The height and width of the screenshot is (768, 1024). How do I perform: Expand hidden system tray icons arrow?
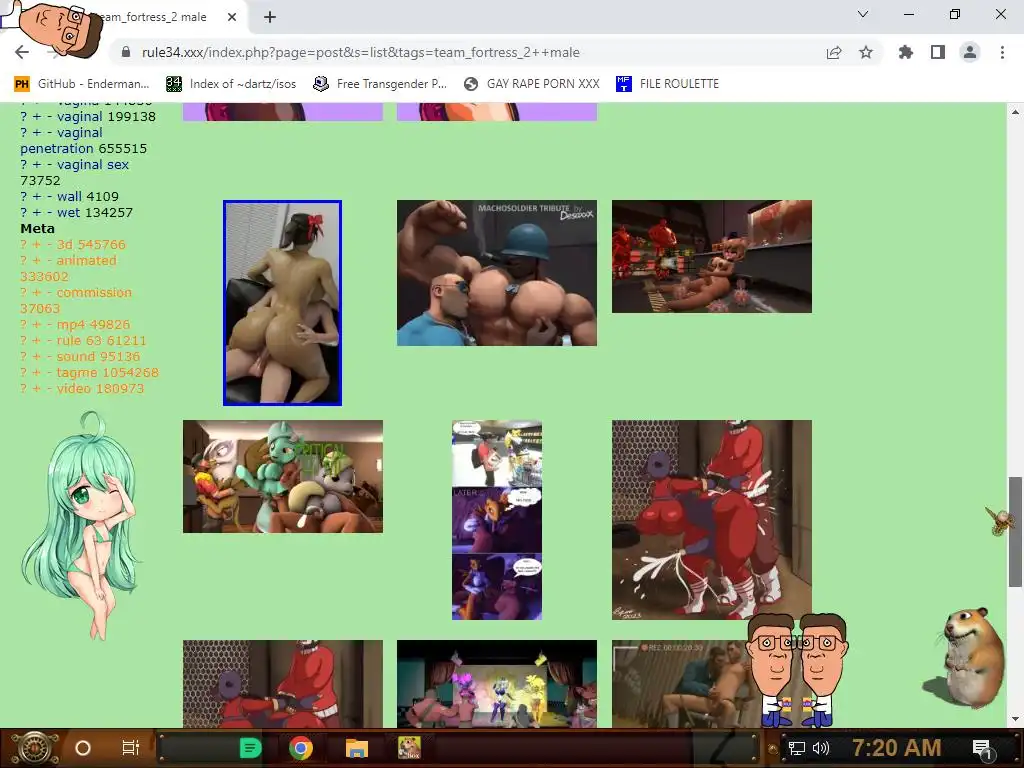pyautogui.click(x=773, y=749)
